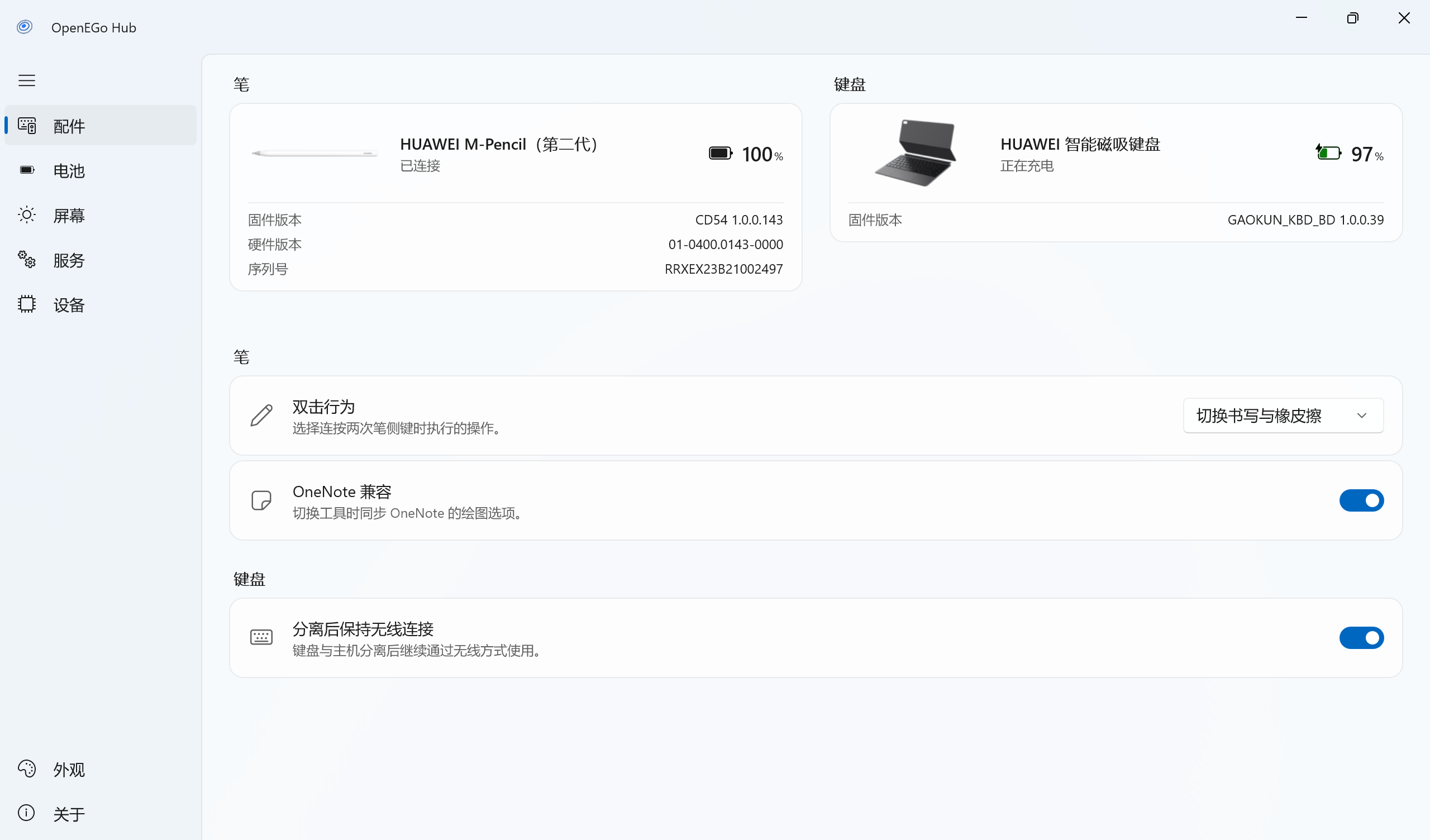Click the 配件 accessories sidebar icon
Viewport: 1430px width, 840px height.
27,126
